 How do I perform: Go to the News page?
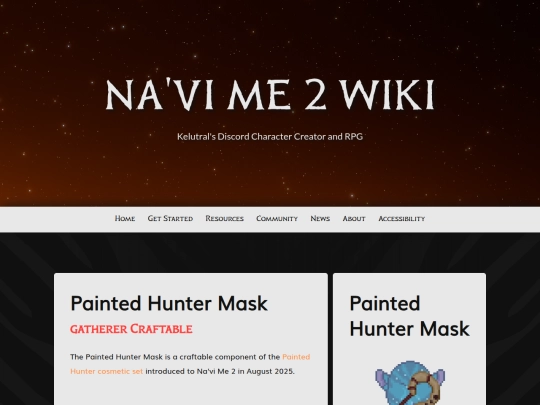(320, 218)
